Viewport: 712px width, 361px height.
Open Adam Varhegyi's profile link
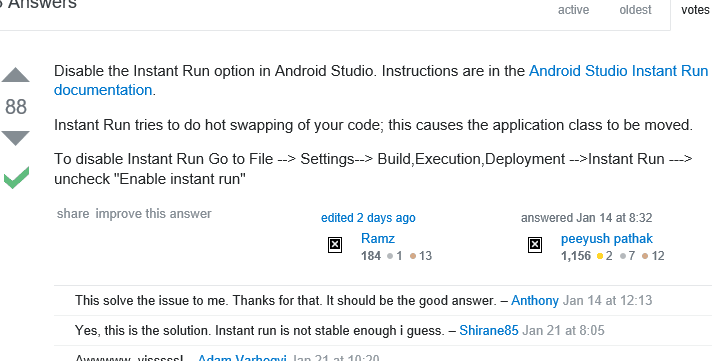click(242, 358)
